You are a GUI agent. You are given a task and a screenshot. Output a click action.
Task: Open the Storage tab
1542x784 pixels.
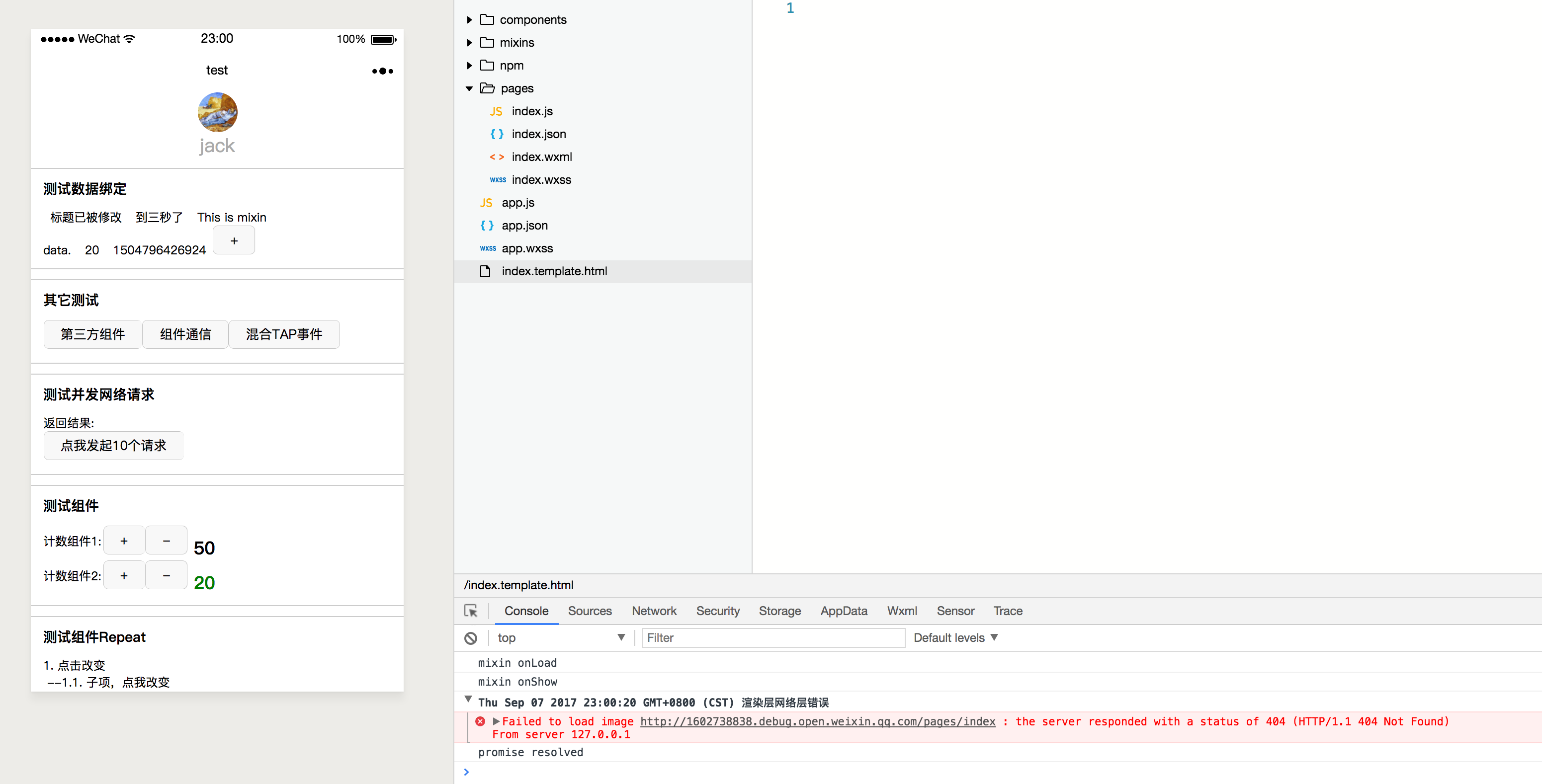tap(779, 611)
